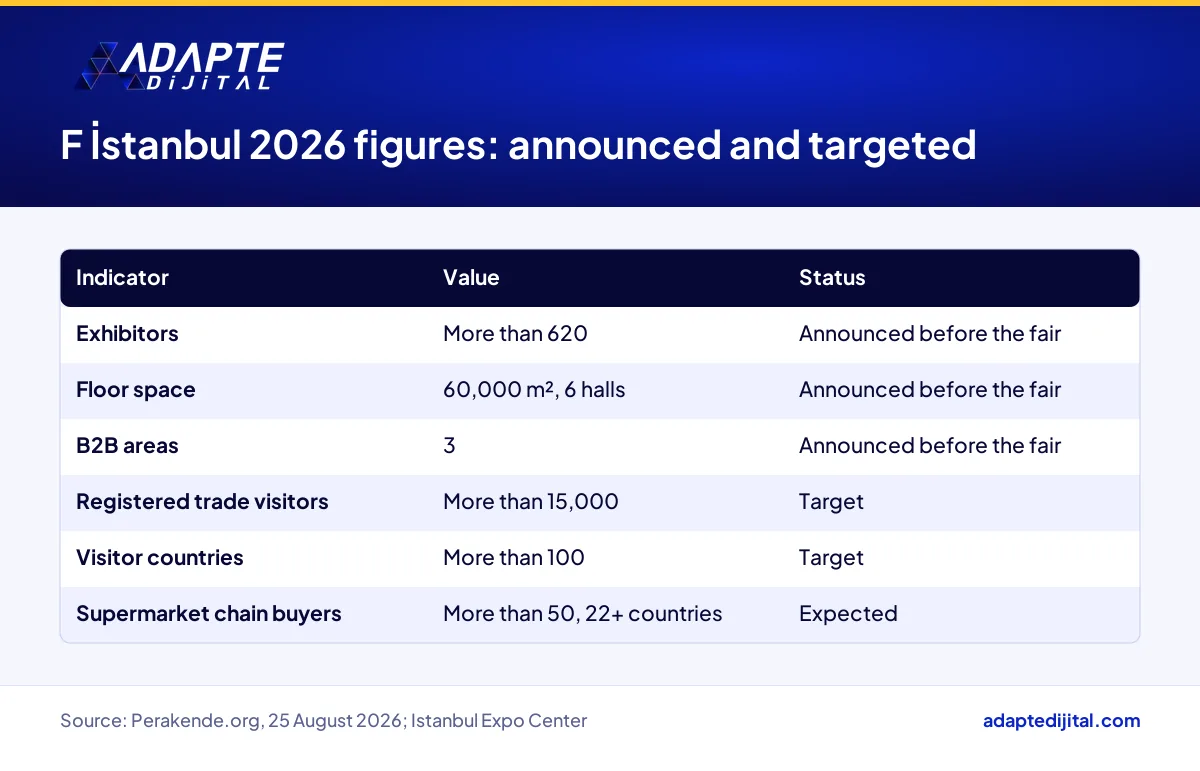Select the 'More than 620' value
Viewport: 1200px width, 771px height.
[x=515, y=334]
